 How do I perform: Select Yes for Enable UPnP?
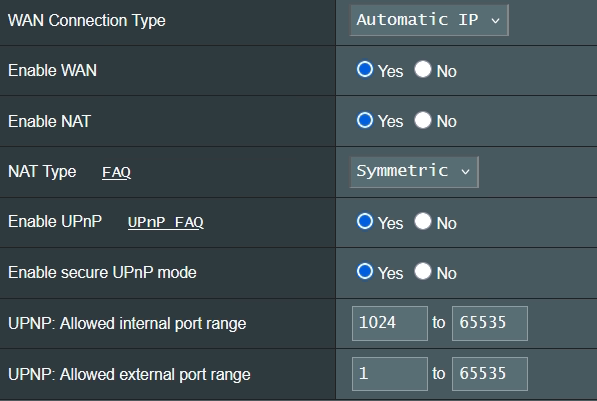365,221
